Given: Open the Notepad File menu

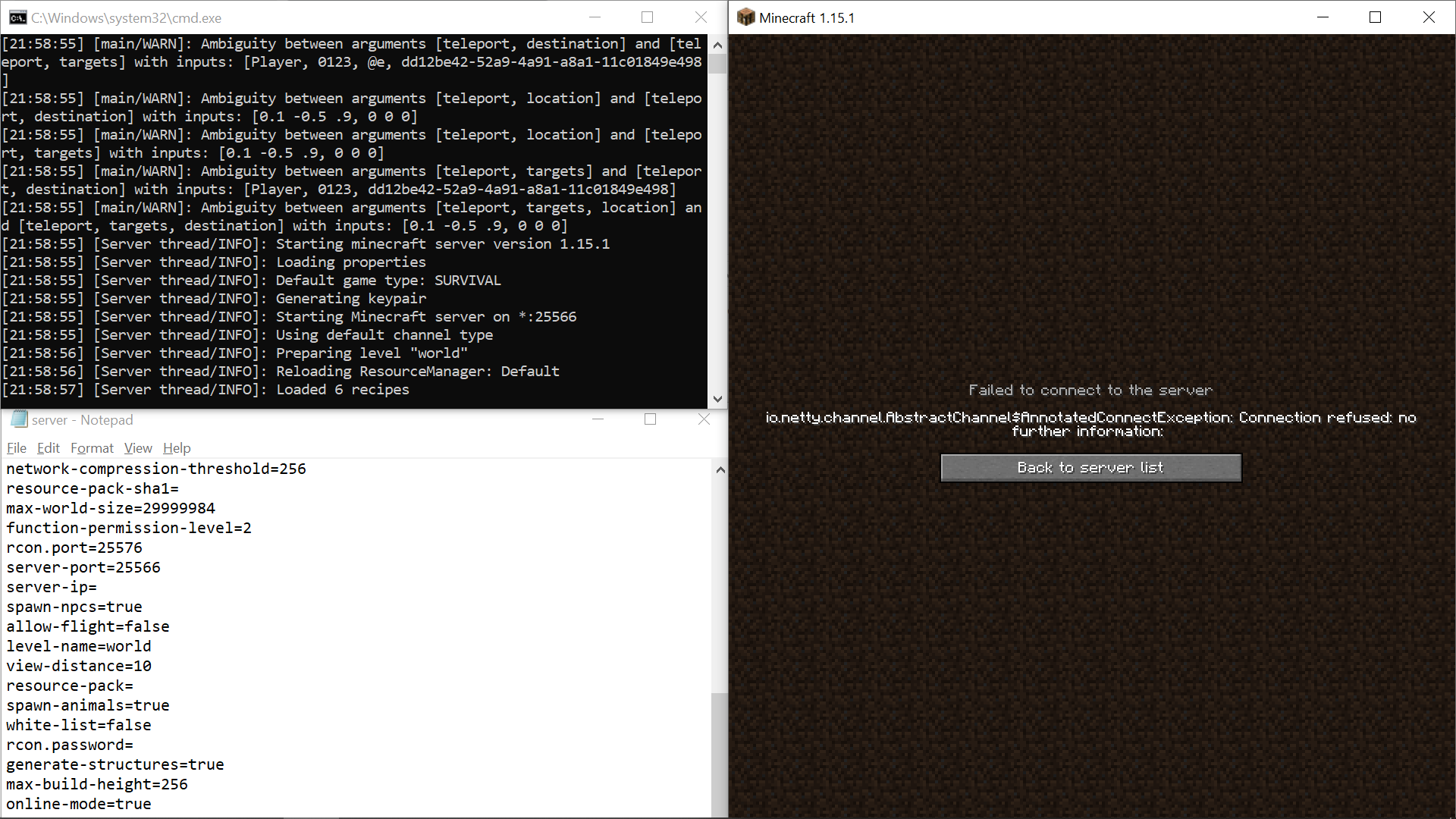Looking at the screenshot, I should coord(16,448).
